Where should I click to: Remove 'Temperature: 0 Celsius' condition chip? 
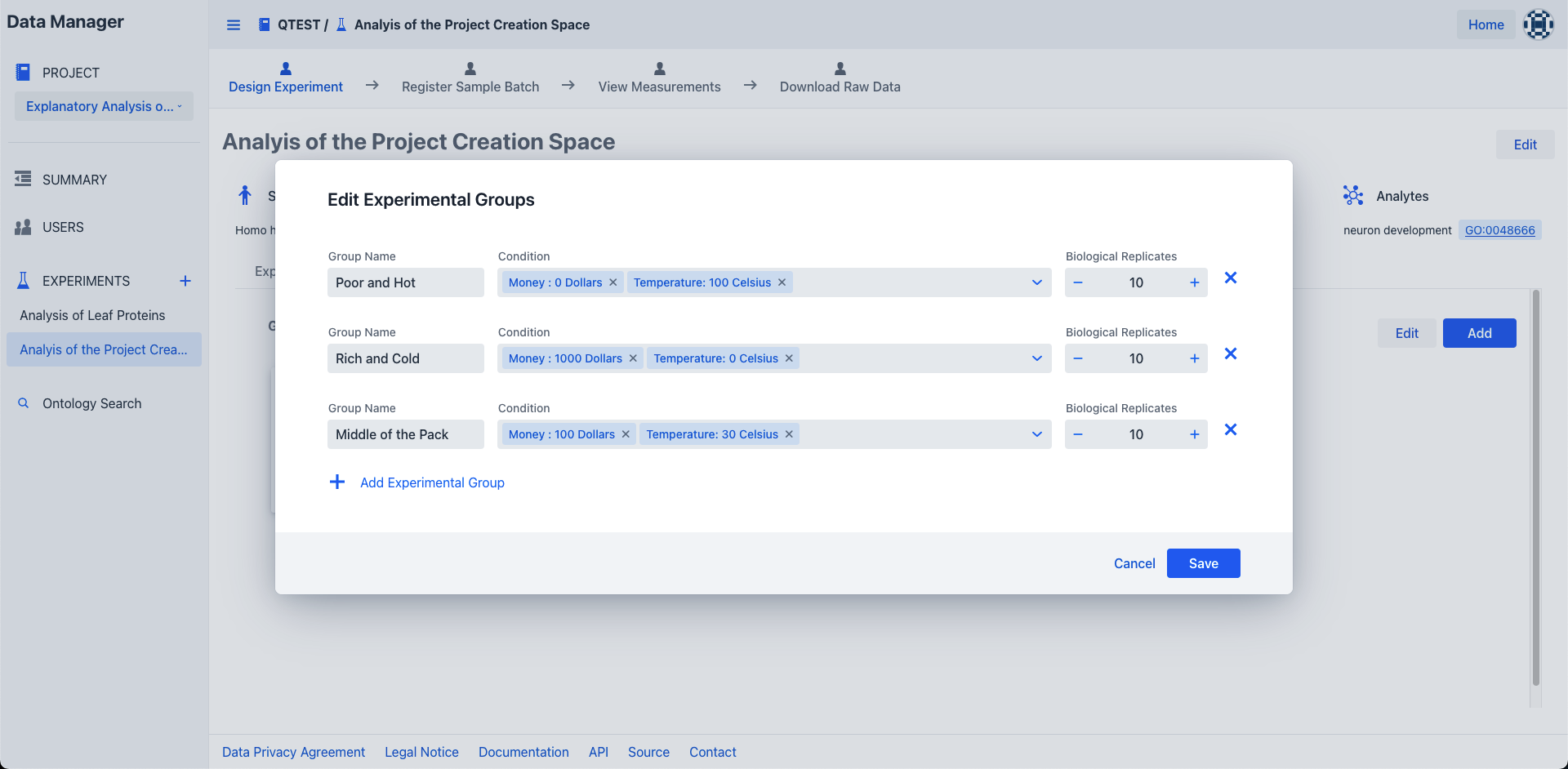(x=789, y=358)
